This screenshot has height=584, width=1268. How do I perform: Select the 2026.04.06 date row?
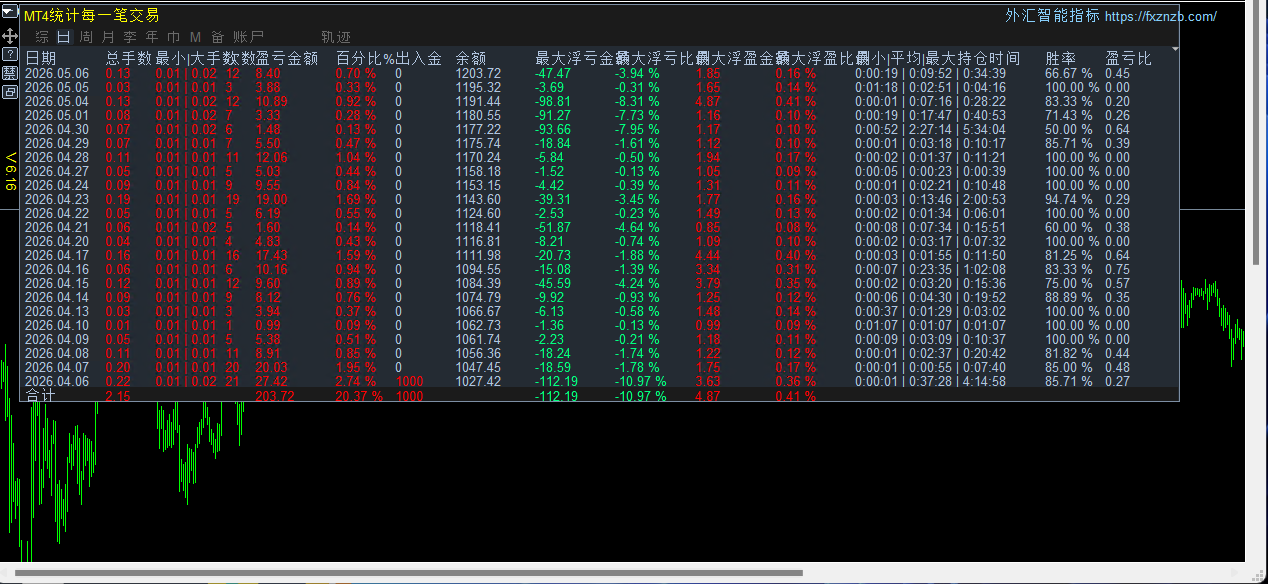pyautogui.click(x=56, y=381)
